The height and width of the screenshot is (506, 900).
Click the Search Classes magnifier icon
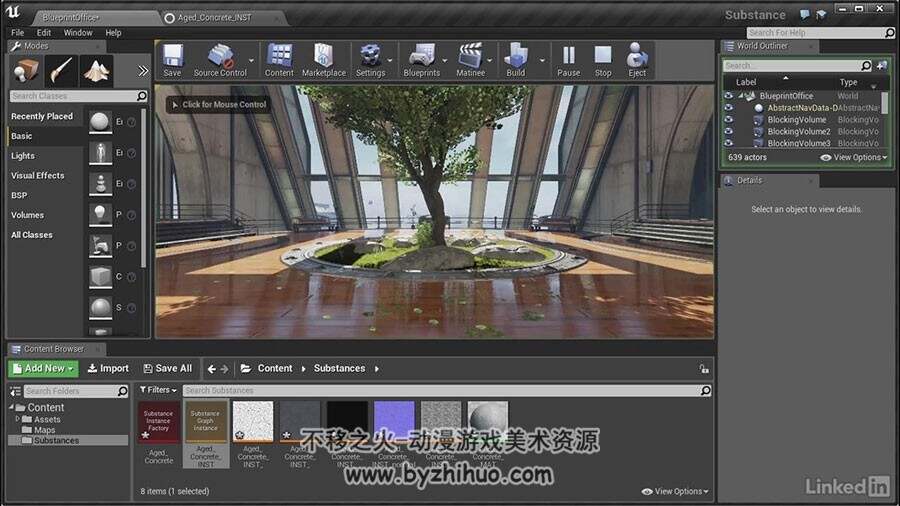click(x=142, y=96)
